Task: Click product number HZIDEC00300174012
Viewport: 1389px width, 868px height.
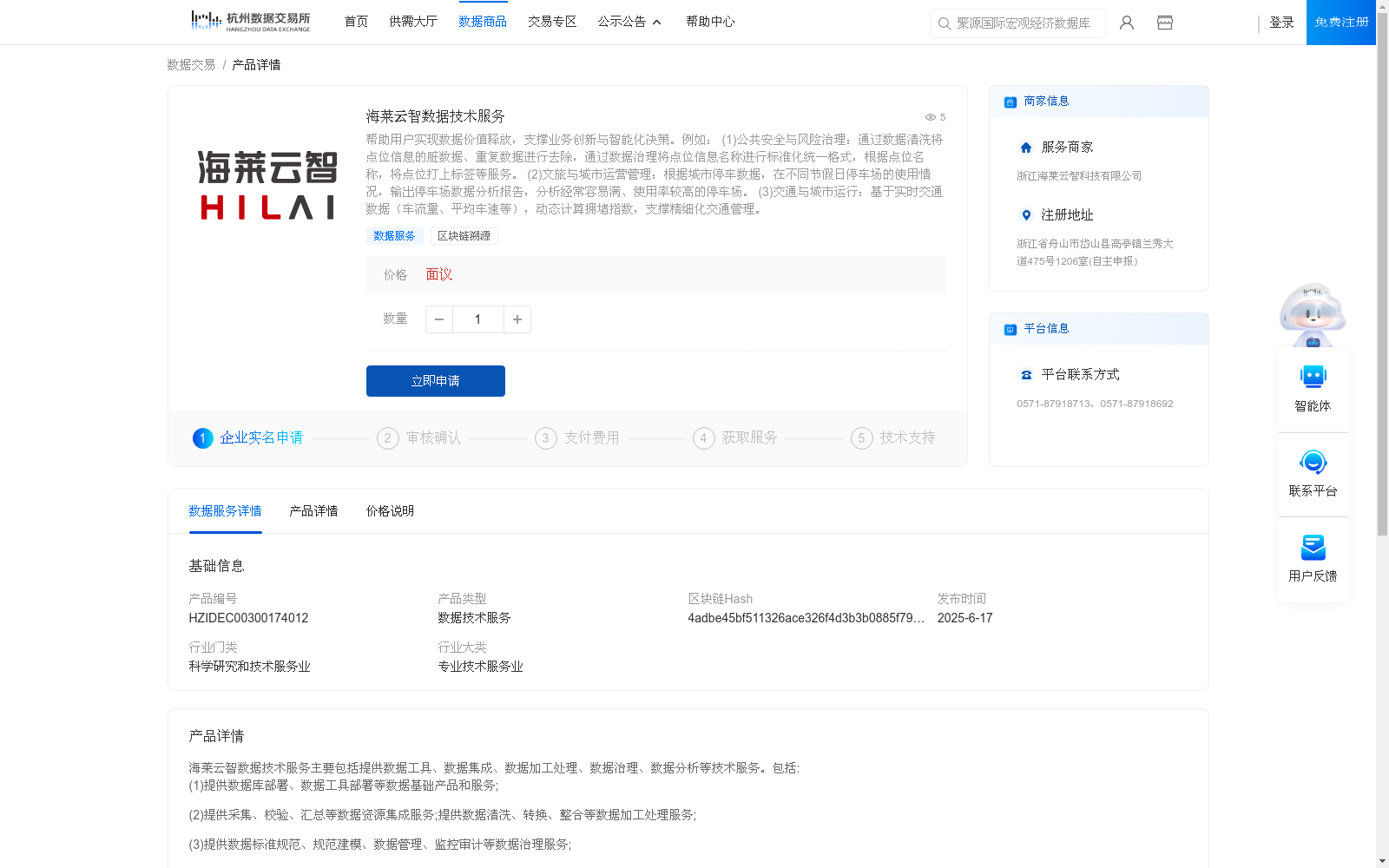Action: [x=248, y=618]
